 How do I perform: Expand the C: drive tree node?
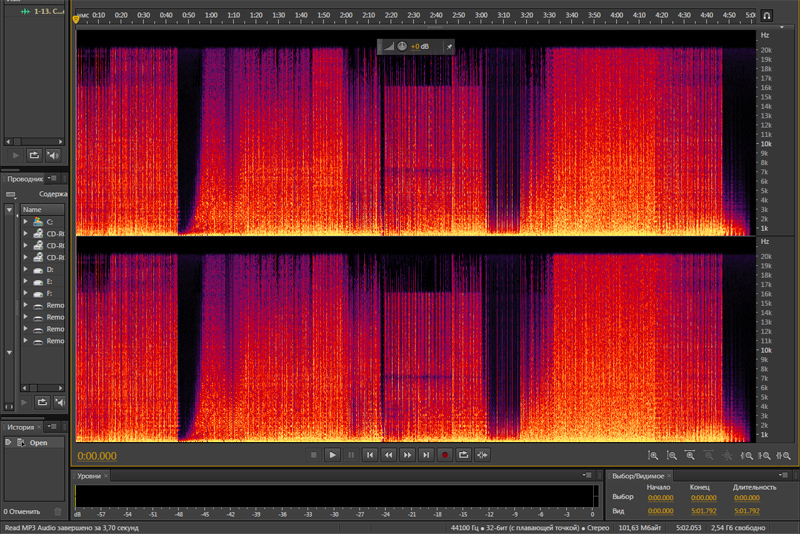coord(26,221)
